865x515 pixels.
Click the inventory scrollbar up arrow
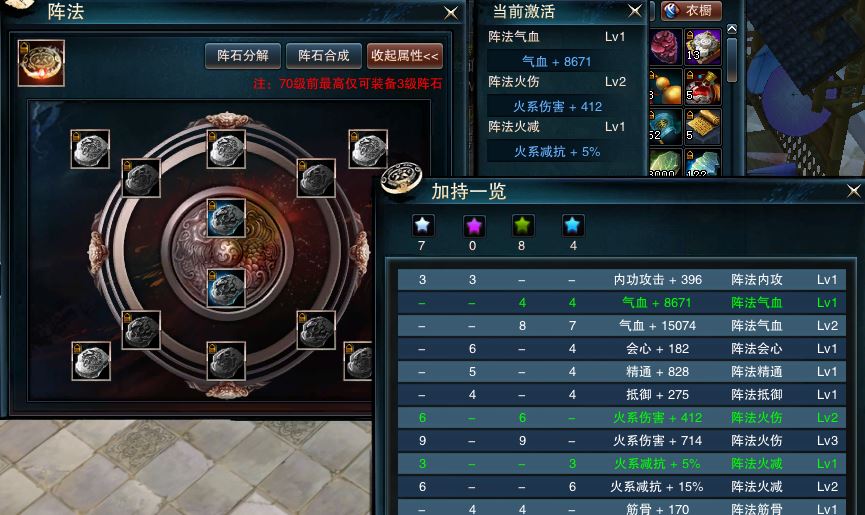[731, 29]
